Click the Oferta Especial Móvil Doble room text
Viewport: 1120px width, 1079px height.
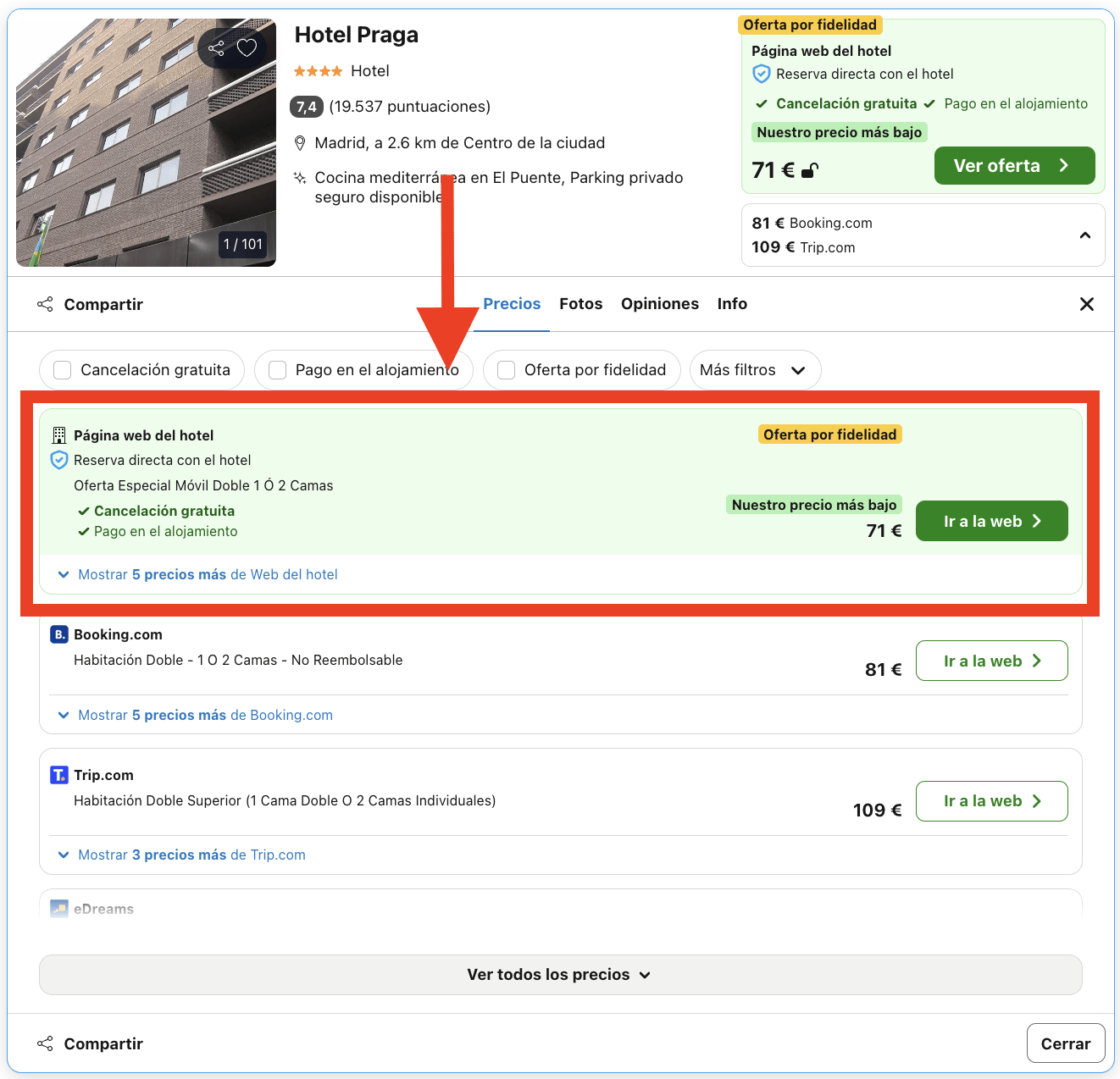click(x=203, y=485)
